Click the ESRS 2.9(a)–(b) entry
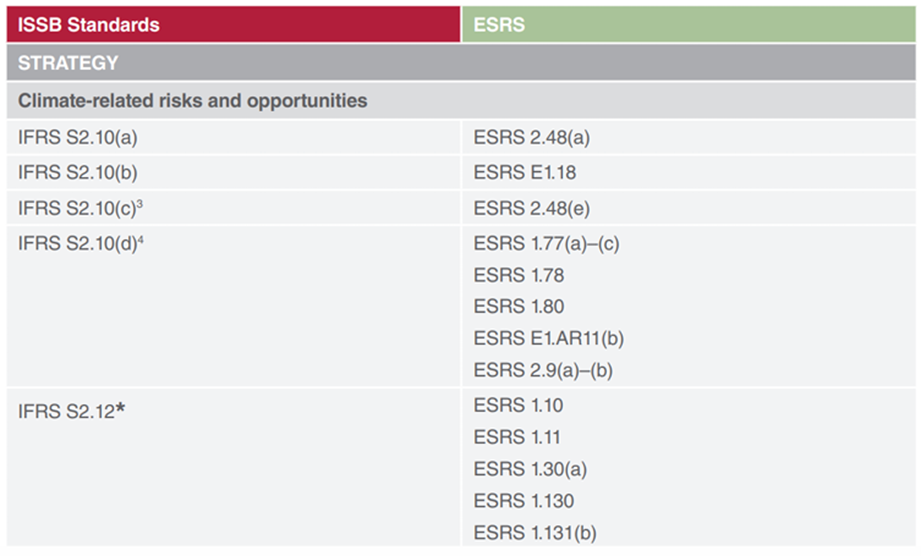 (x=543, y=370)
